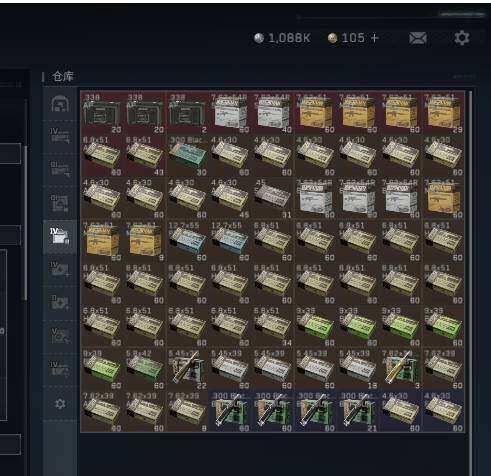Open the level II medical container tab
491x476 pixels.
(x=60, y=303)
